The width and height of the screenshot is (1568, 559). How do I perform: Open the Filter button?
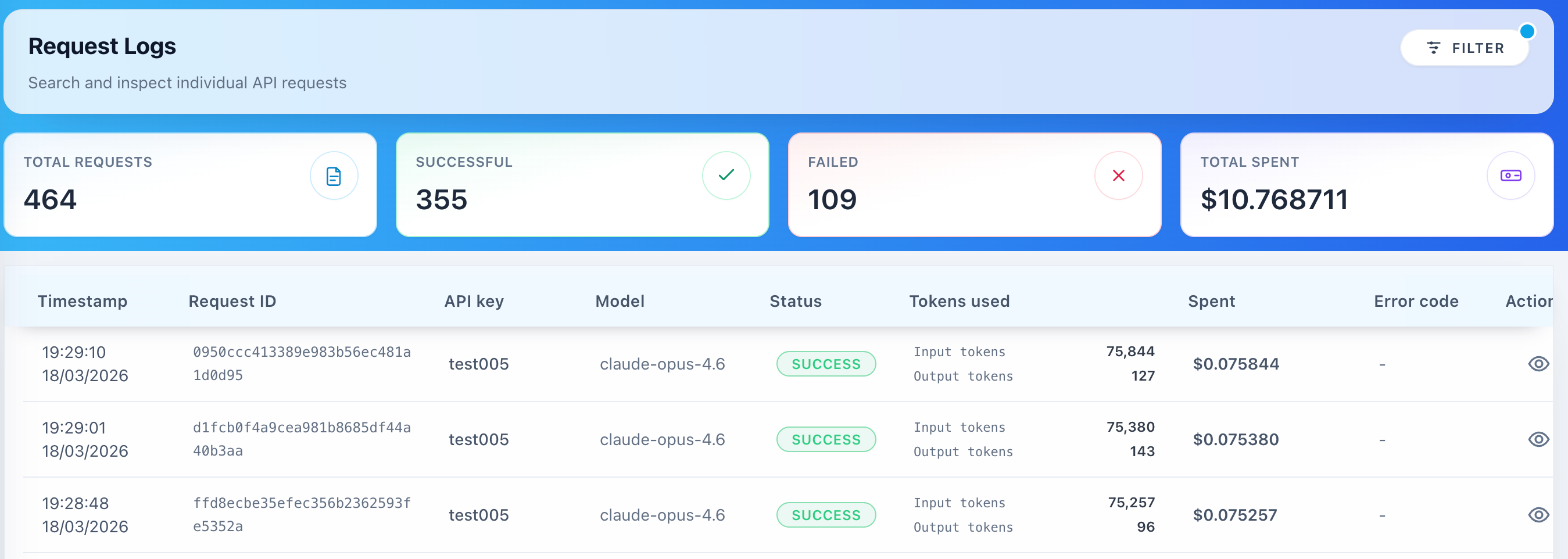pyautogui.click(x=1465, y=48)
